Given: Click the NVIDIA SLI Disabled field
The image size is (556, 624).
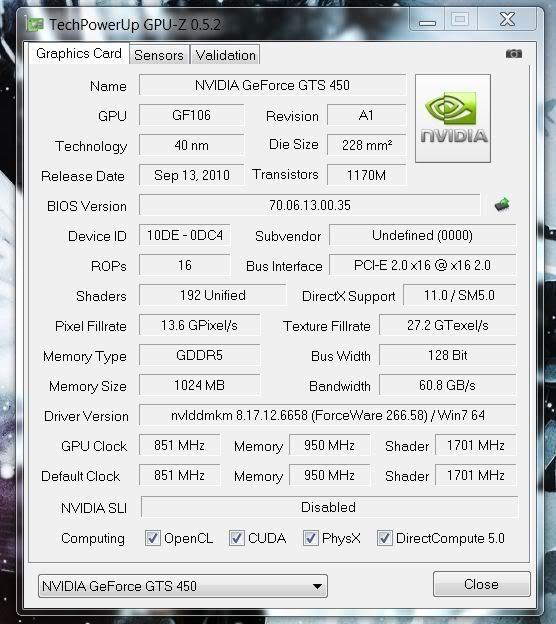Looking at the screenshot, I should (329, 507).
